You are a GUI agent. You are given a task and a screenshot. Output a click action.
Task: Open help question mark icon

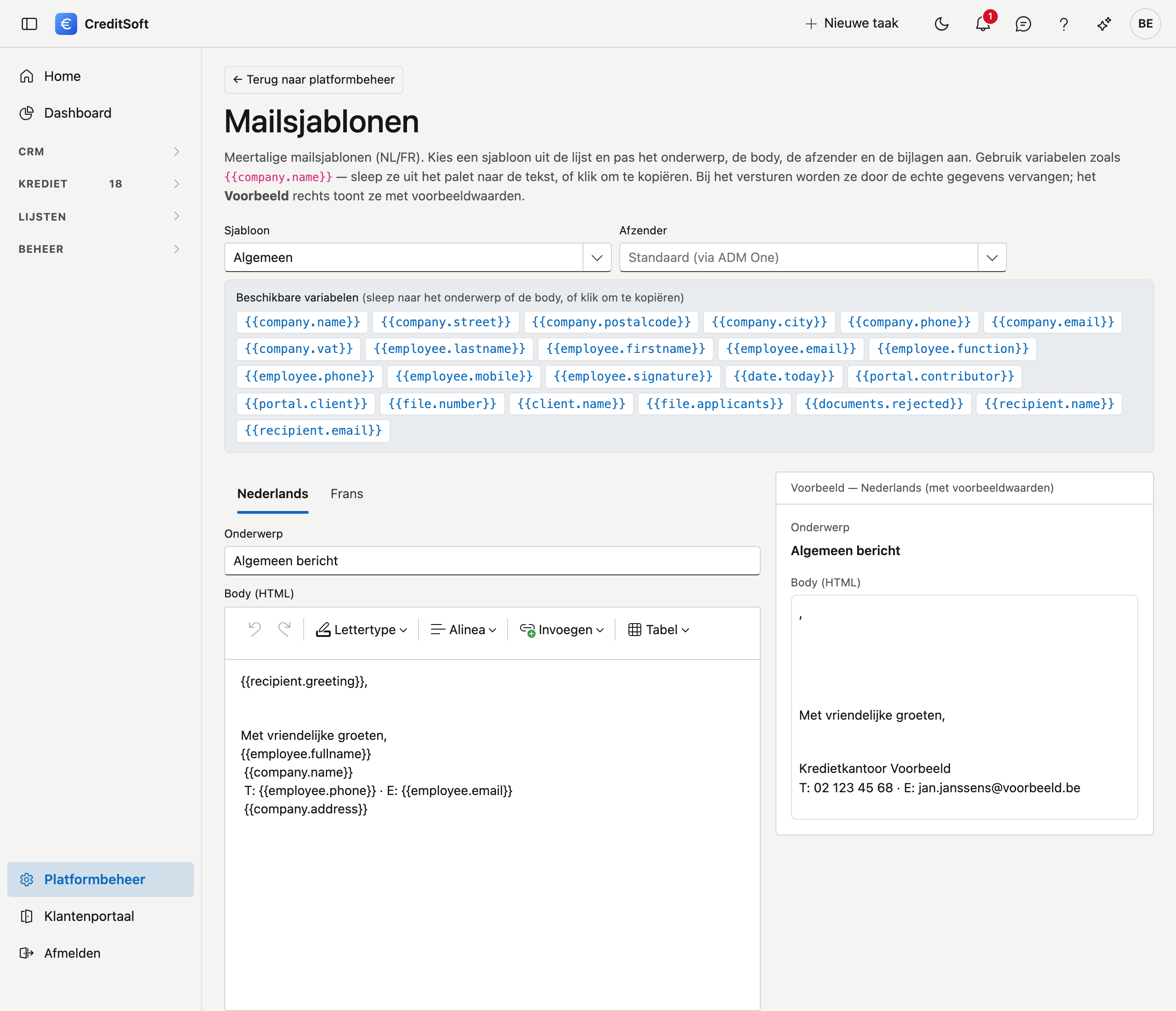tap(1064, 24)
